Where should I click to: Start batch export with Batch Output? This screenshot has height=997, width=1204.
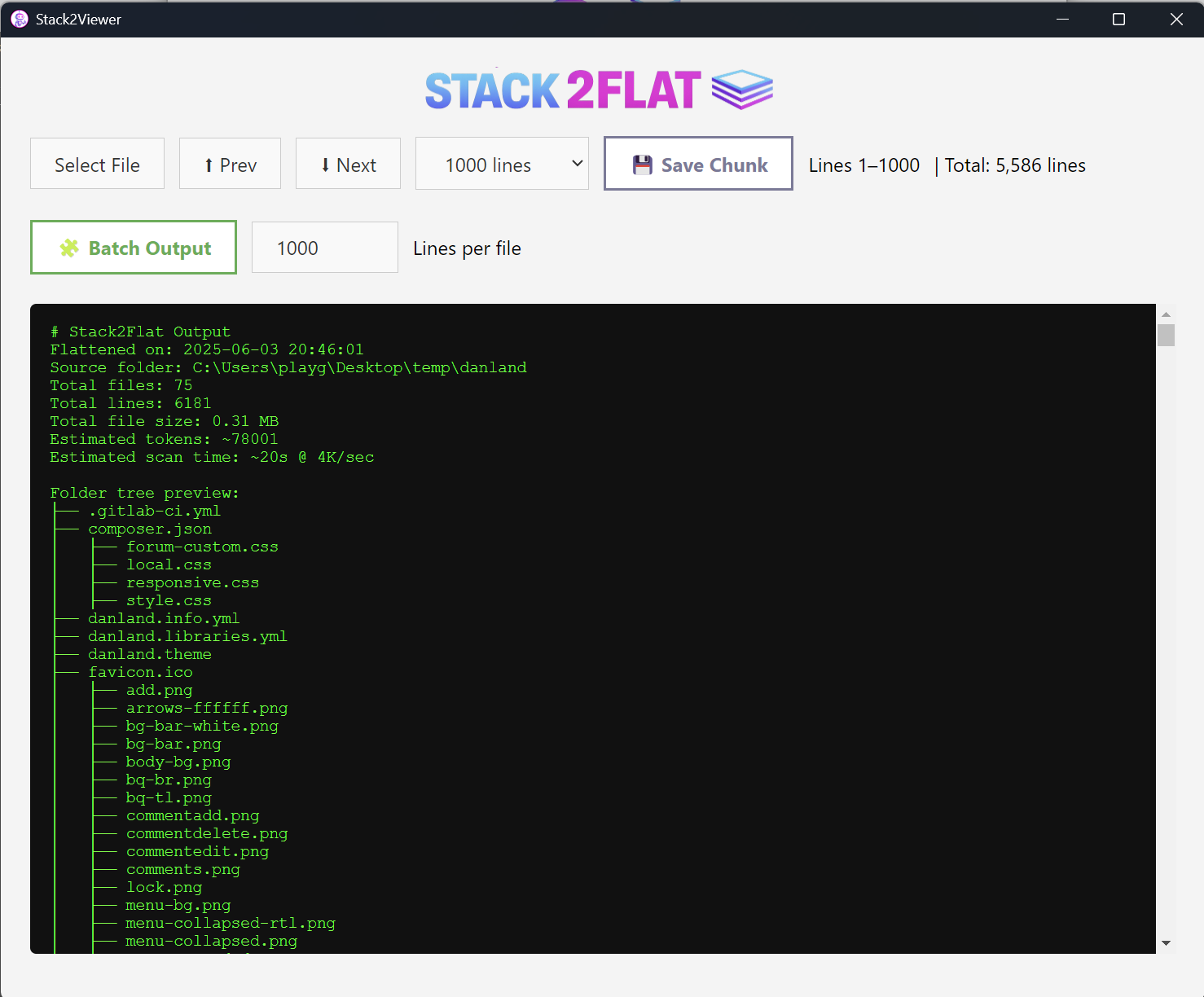tap(133, 248)
